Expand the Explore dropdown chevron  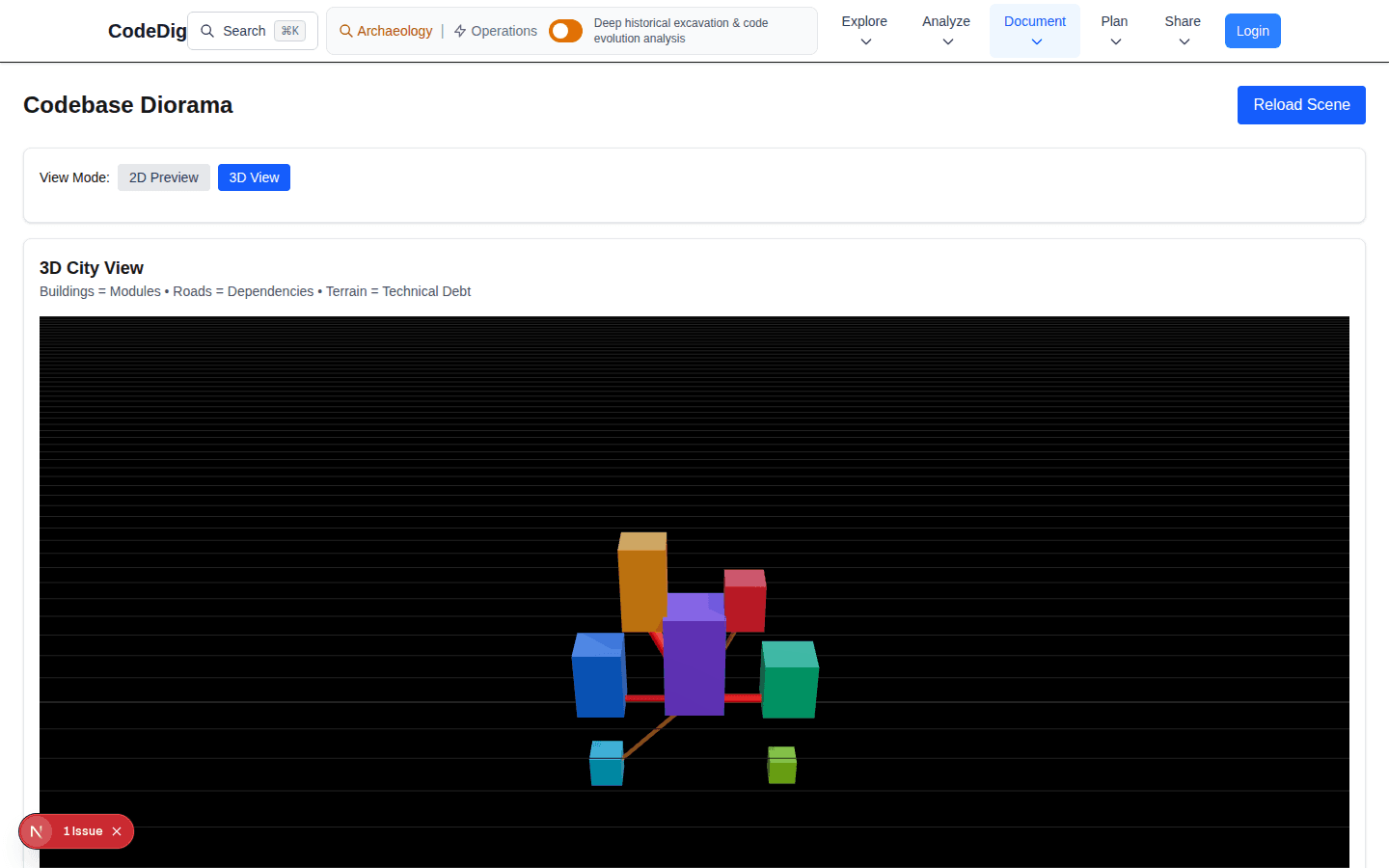coord(864,40)
